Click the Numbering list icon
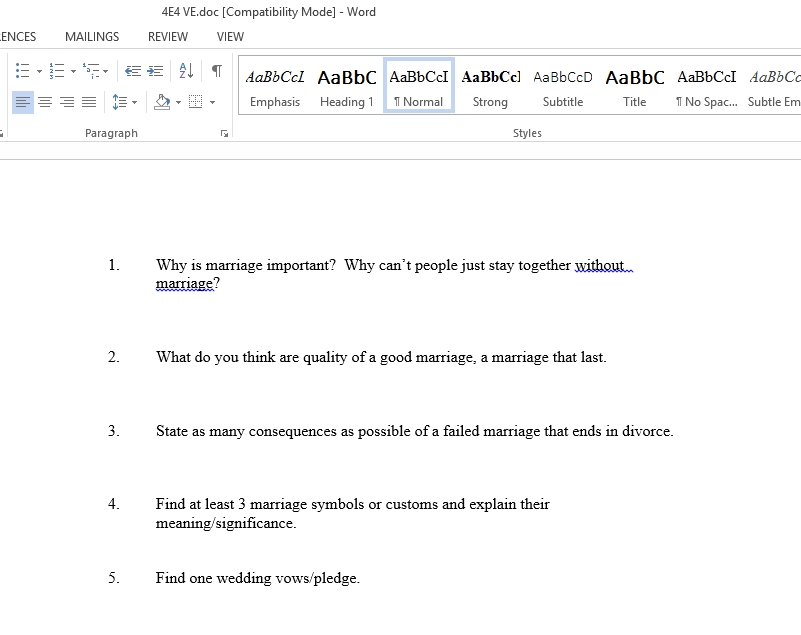This screenshot has height=635, width=801. click(57, 70)
